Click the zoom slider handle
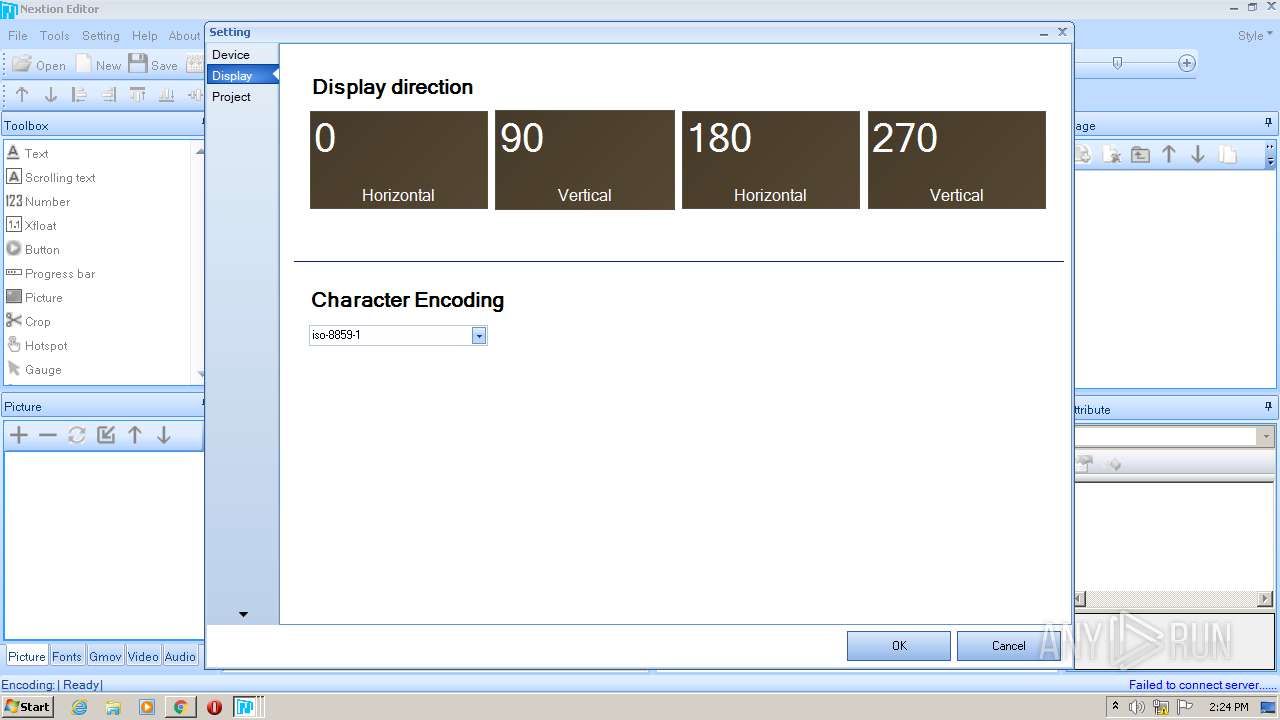The height and width of the screenshot is (720, 1280). click(1117, 63)
